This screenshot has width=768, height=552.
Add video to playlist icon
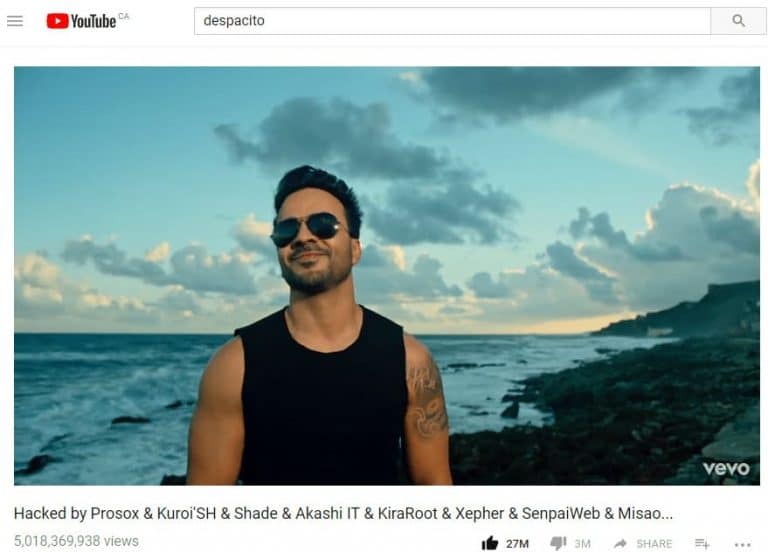[702, 543]
